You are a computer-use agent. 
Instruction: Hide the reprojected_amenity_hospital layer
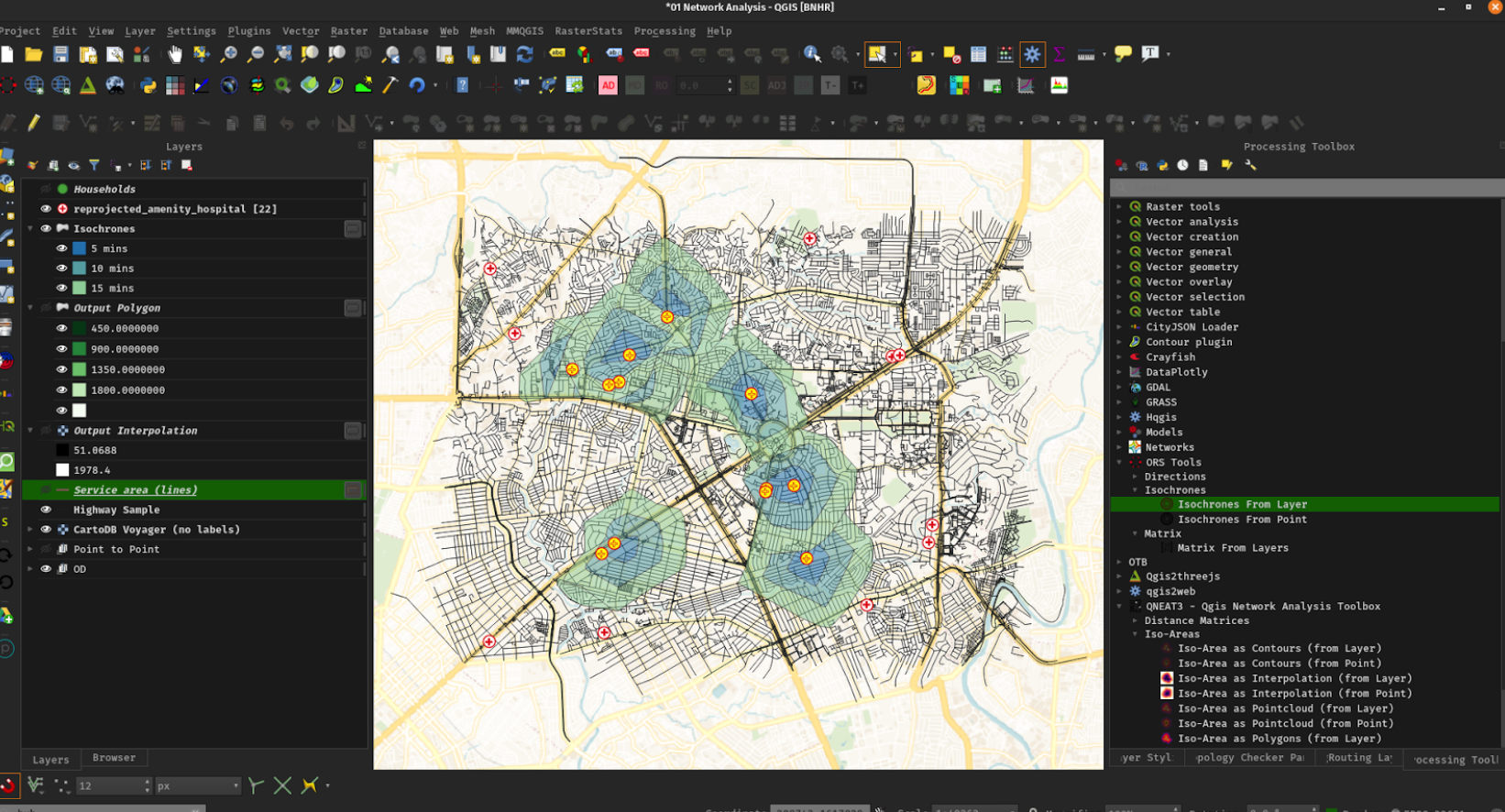(x=46, y=209)
